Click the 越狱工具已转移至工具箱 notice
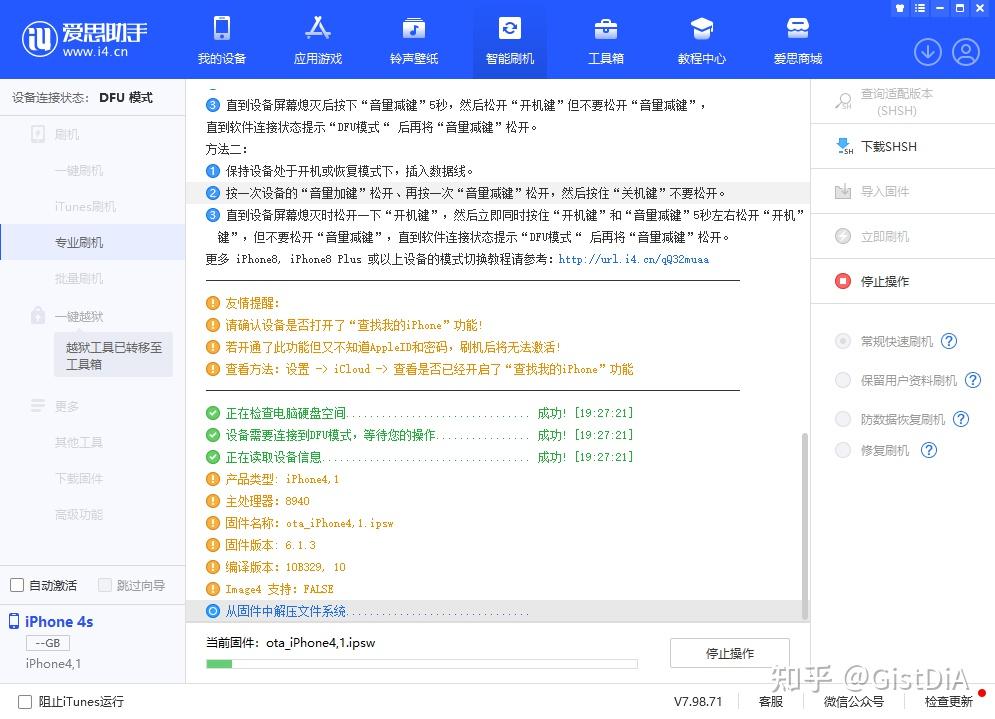This screenshot has height=719, width=995. coord(114,355)
